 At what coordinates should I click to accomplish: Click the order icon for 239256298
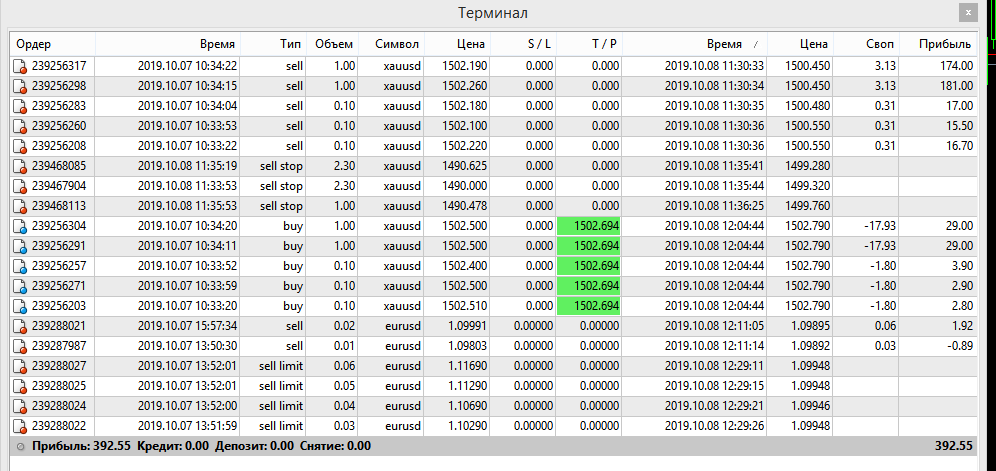20,86
